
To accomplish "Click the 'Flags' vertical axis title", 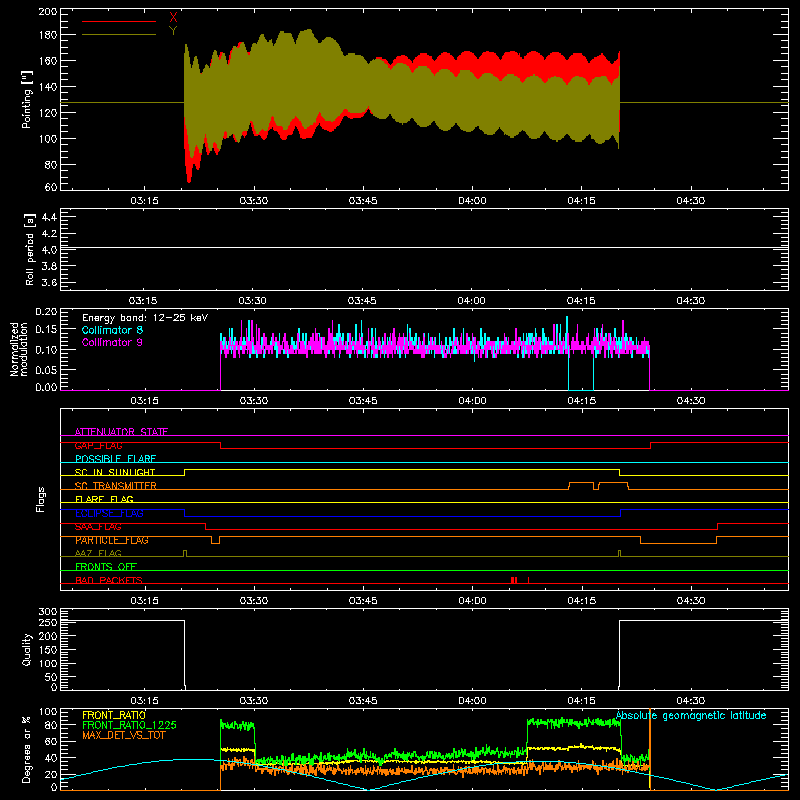I will tap(41, 499).
